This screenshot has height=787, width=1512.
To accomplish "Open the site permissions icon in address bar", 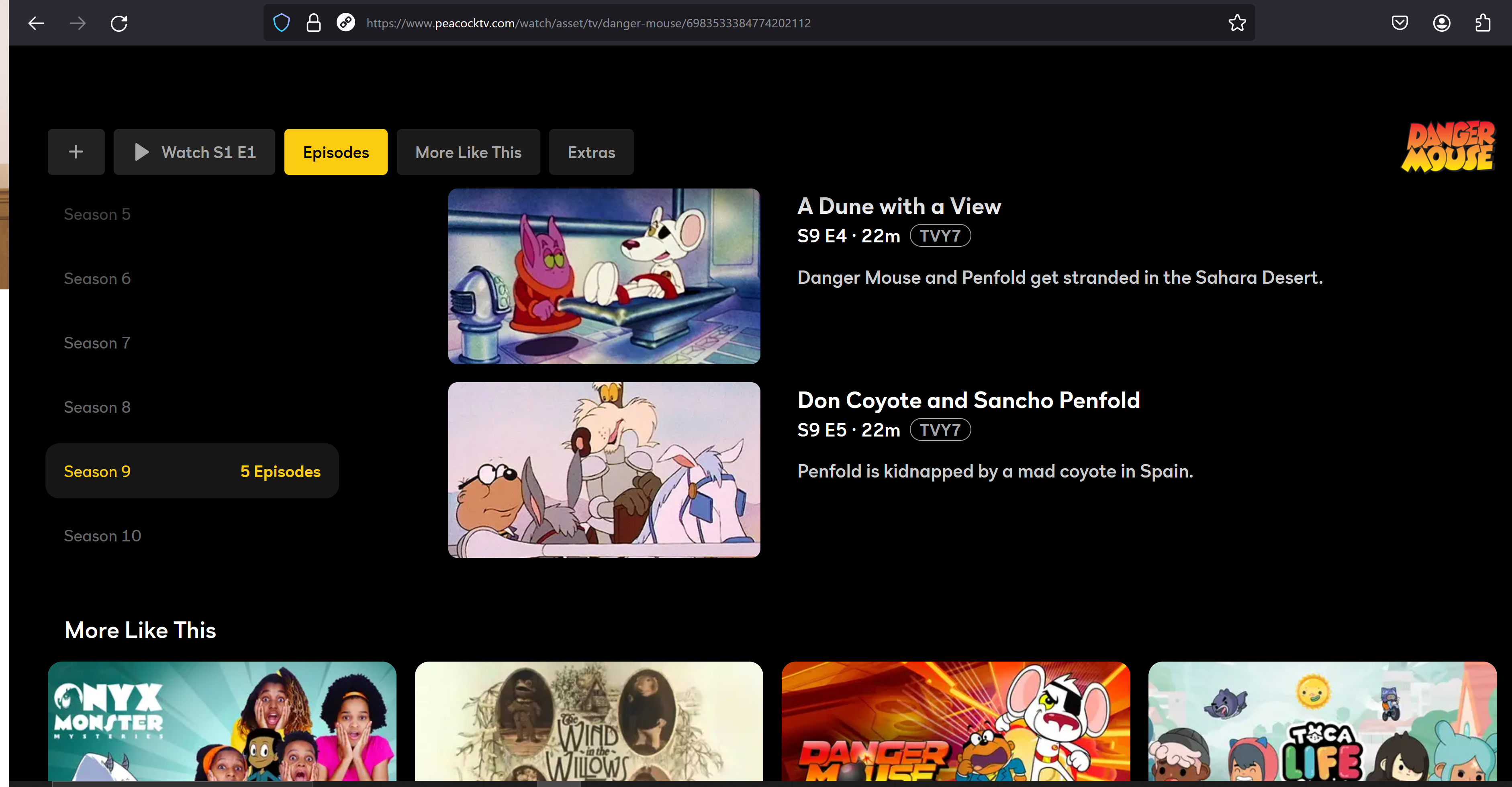I will (x=346, y=23).
